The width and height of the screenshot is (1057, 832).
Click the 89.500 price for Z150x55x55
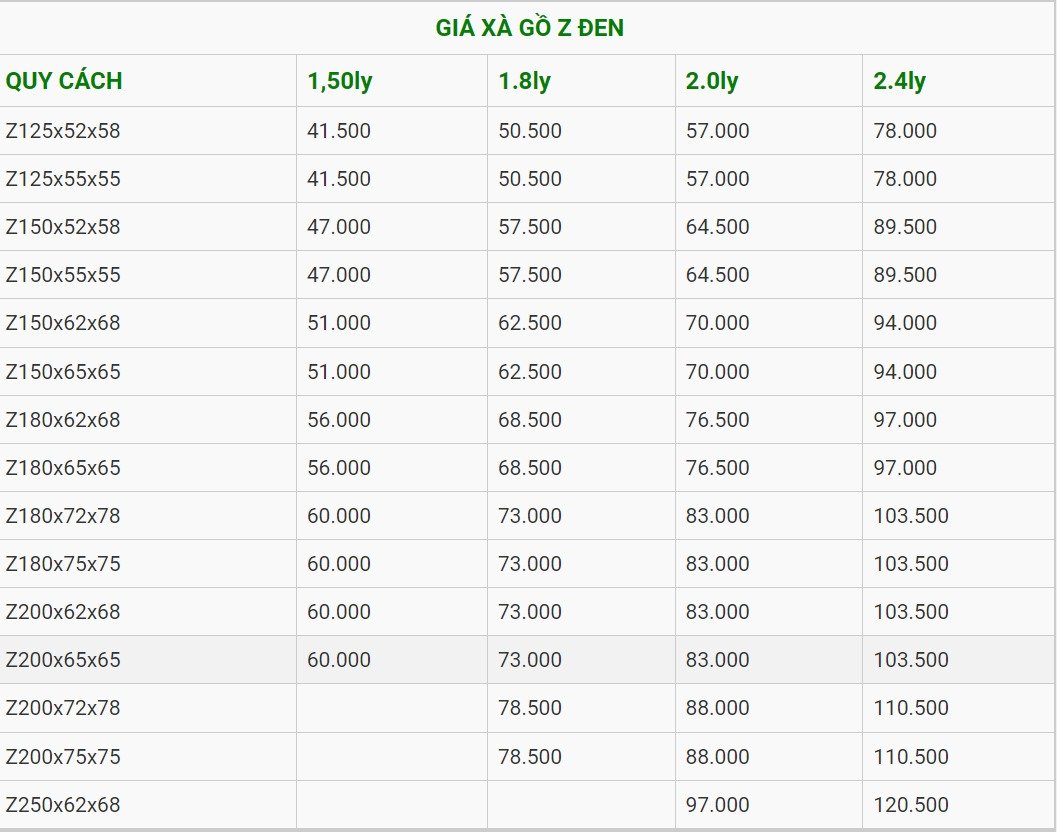tap(905, 275)
